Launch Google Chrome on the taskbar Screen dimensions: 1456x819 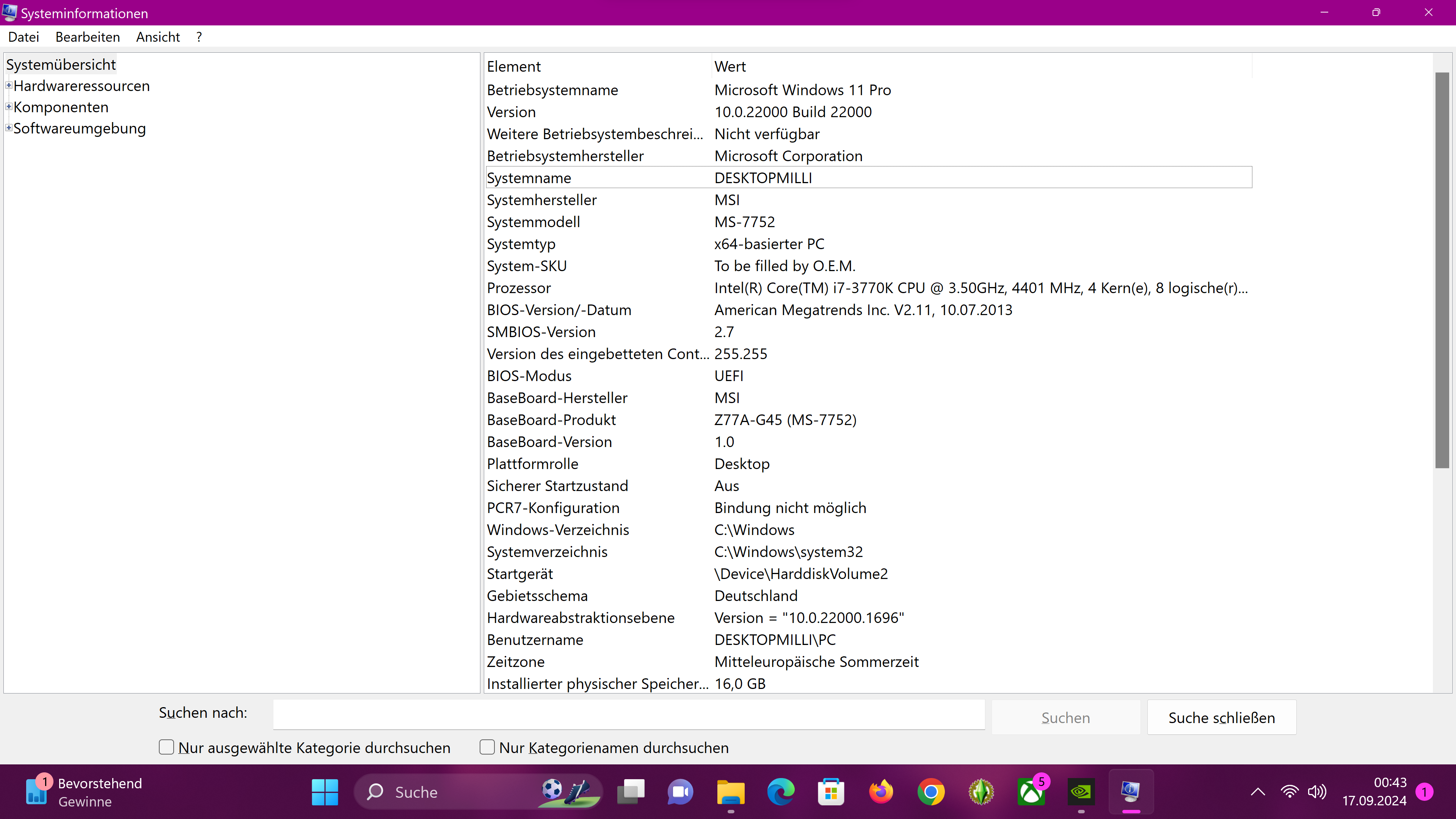(x=931, y=791)
